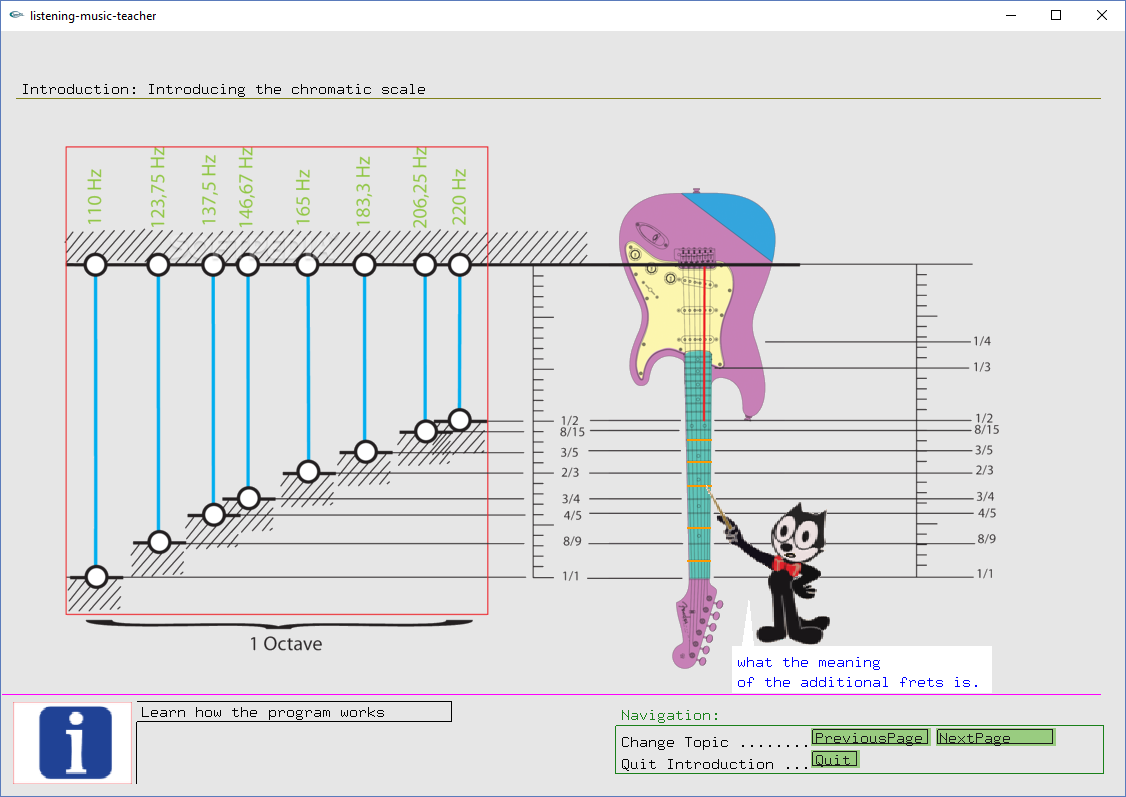Click the app icon in the title bar
The image size is (1126, 797).
pyautogui.click(x=16, y=15)
